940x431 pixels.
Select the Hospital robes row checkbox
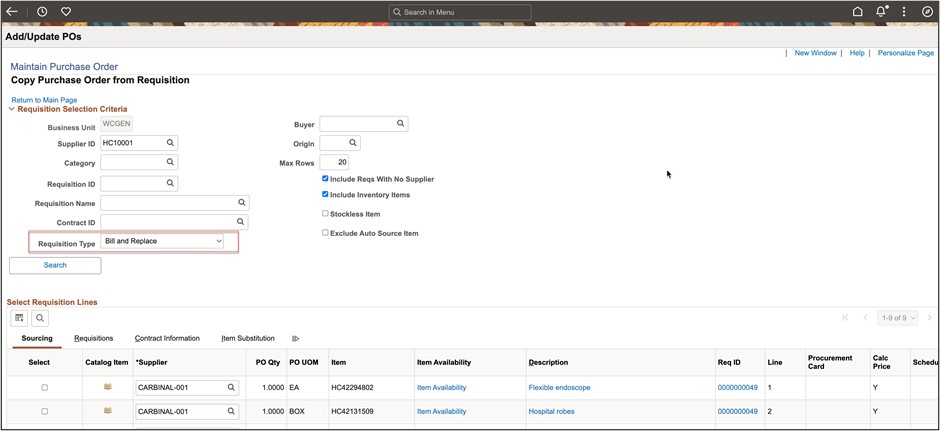coord(44,411)
